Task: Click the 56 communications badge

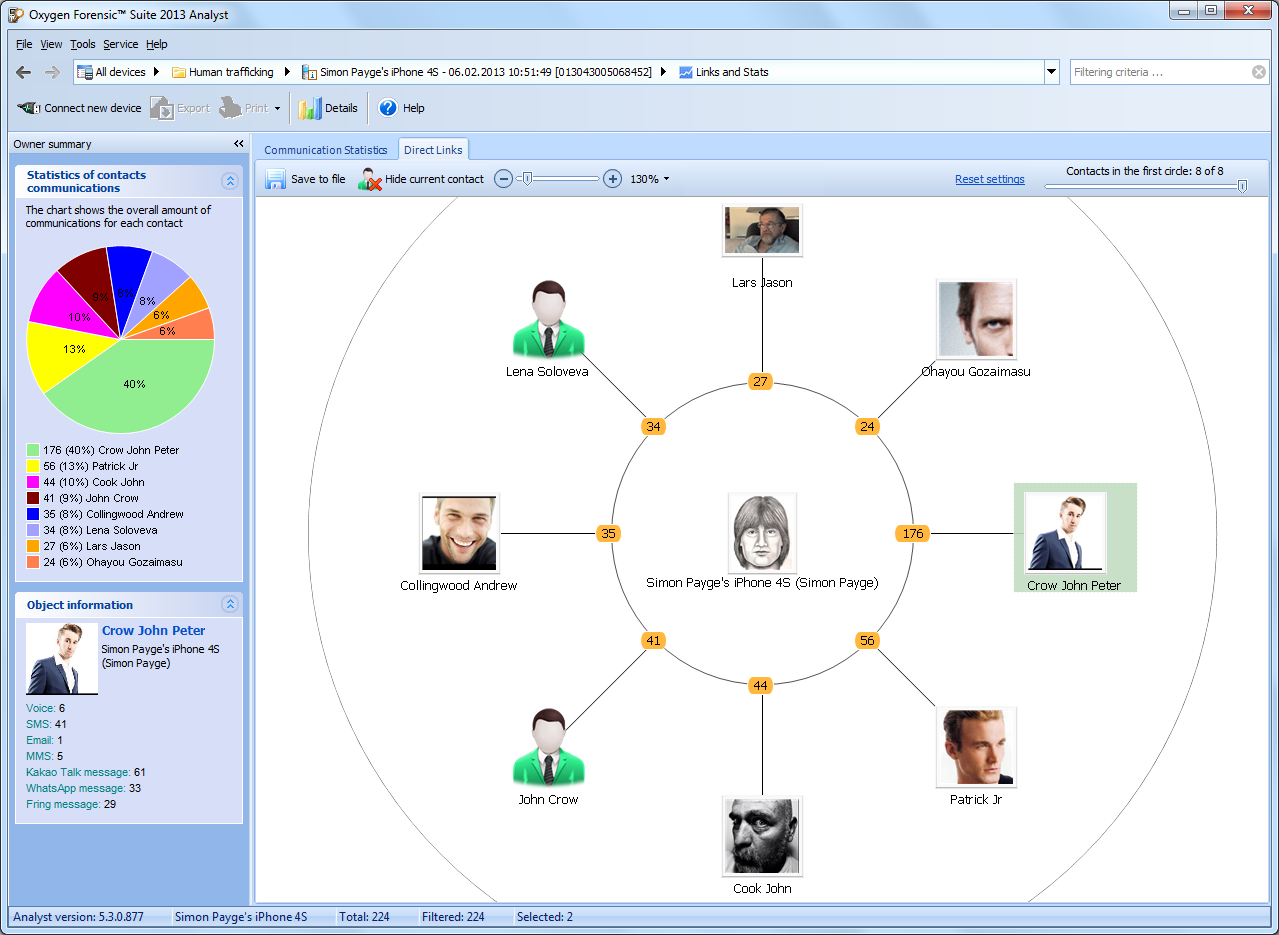Action: pyautogui.click(x=867, y=640)
